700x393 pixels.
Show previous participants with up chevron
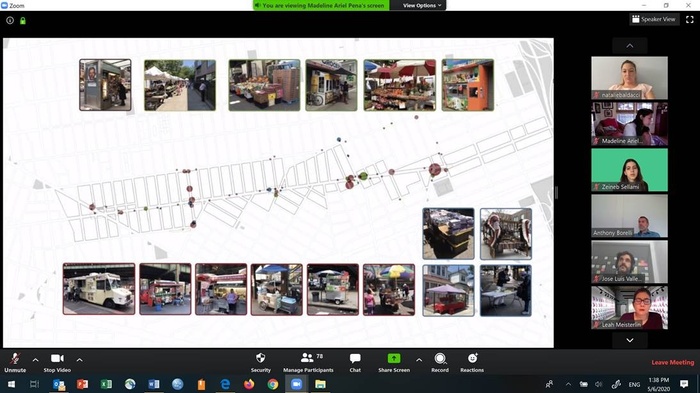click(x=629, y=46)
